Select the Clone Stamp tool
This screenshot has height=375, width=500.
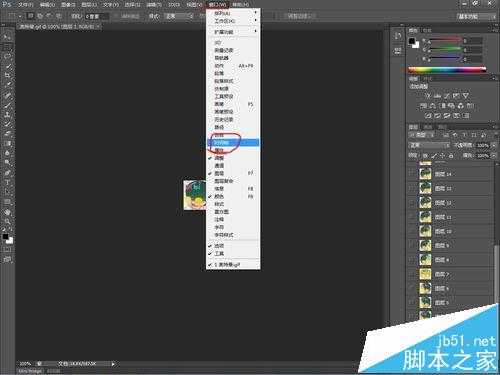click(7, 115)
